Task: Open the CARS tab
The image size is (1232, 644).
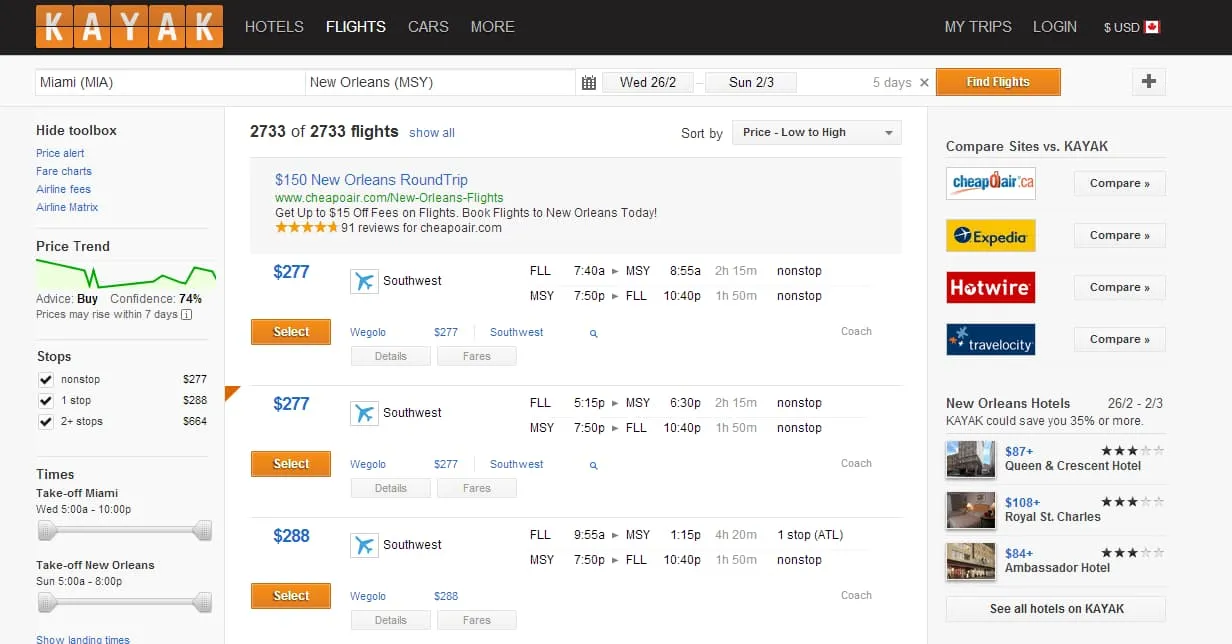Action: pos(428,27)
